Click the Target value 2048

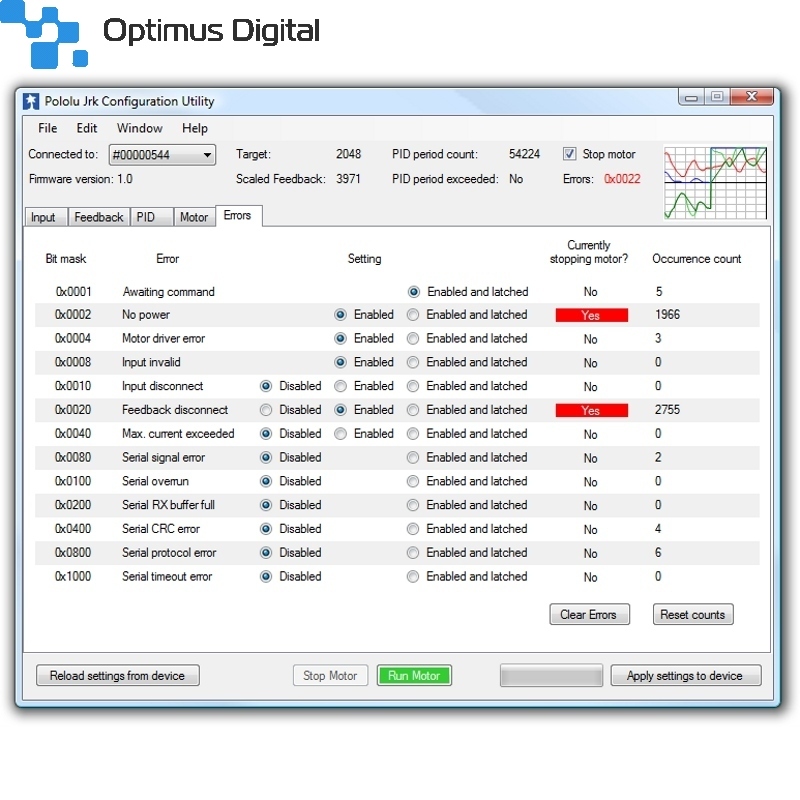pos(348,154)
